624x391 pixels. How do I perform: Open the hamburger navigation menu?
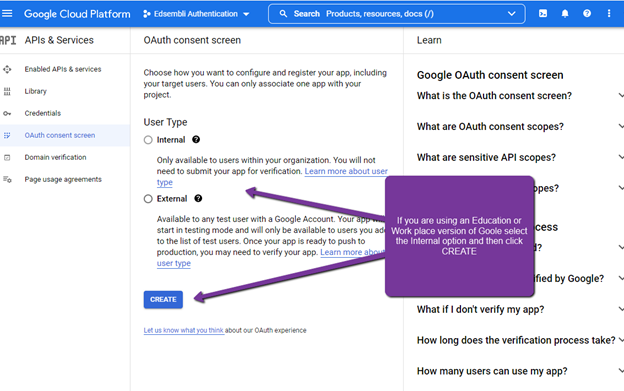7,14
